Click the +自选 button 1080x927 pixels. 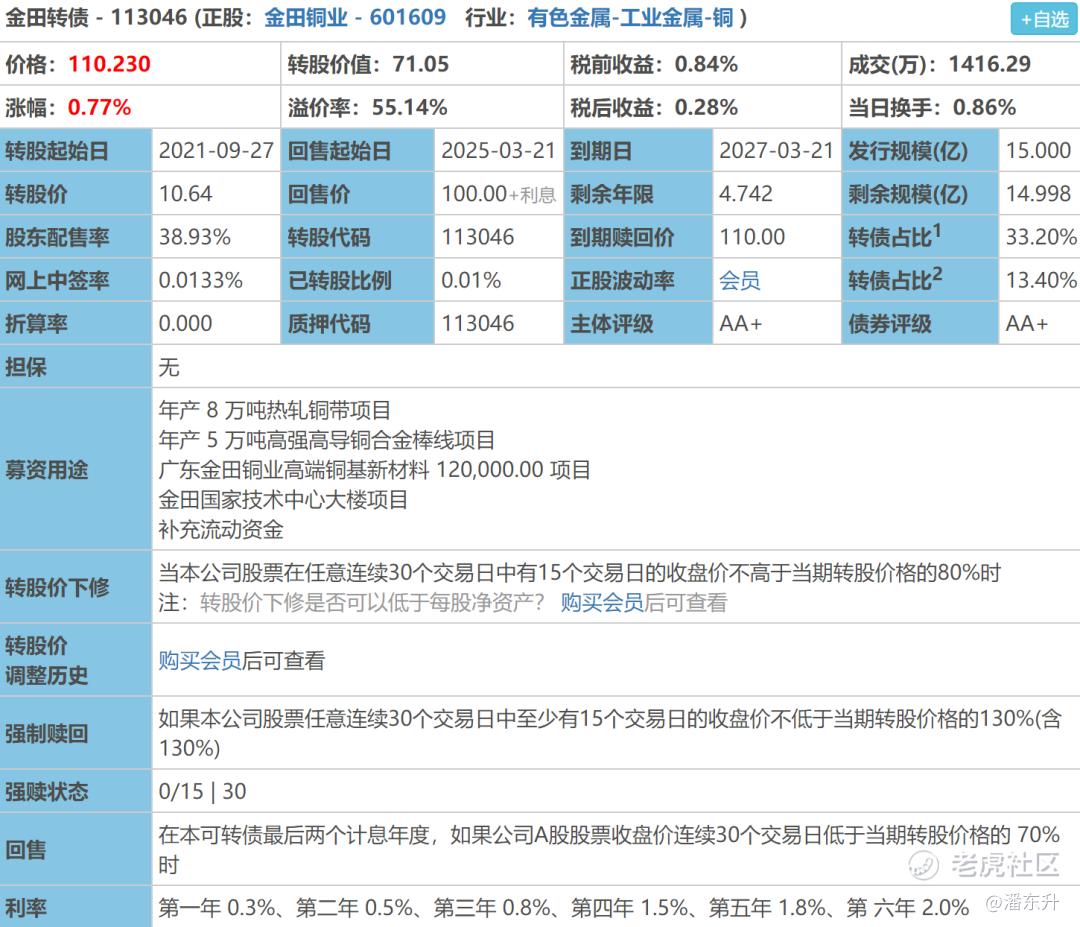[x=1043, y=19]
